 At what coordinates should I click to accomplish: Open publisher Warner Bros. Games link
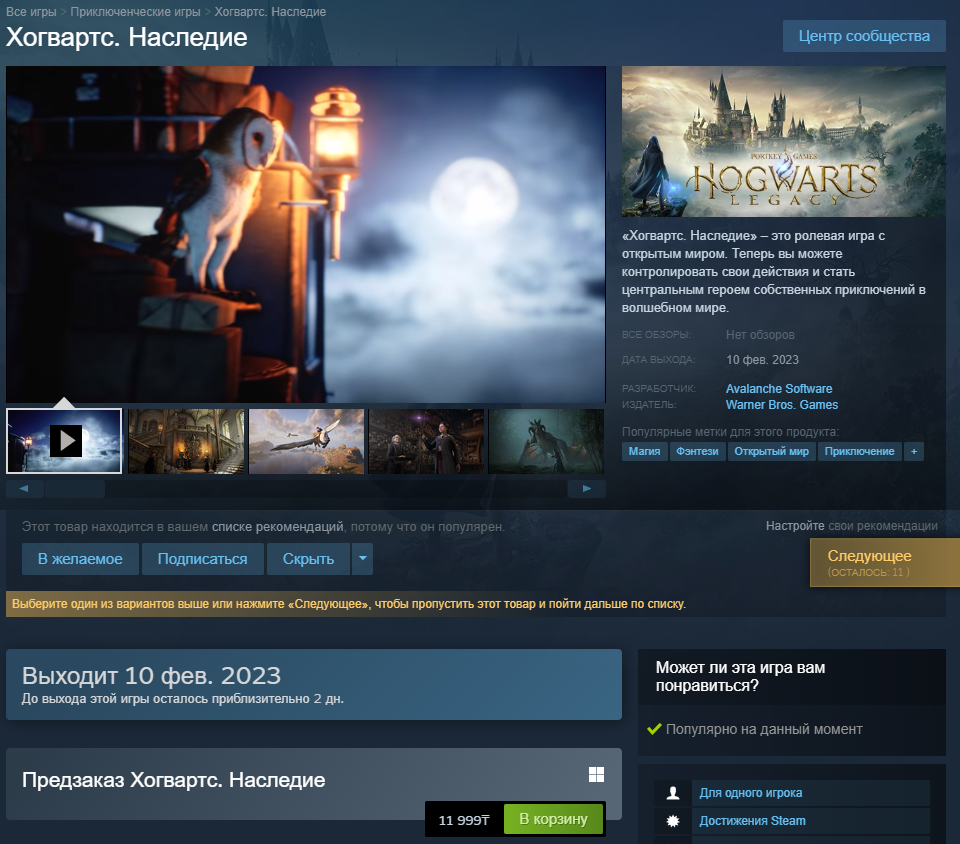tap(782, 405)
